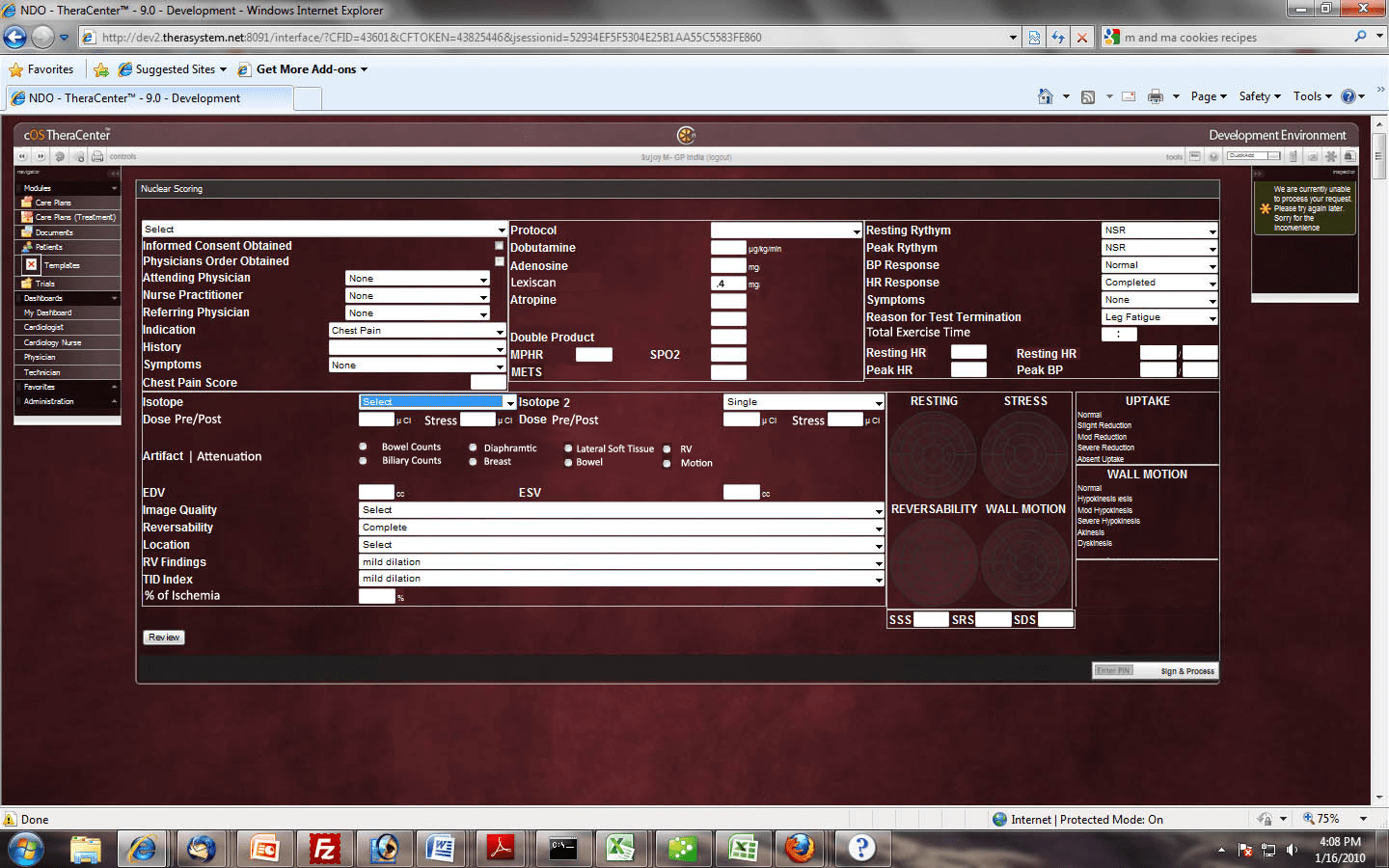Select Bowel Counts artifact radio button
Image resolution: width=1389 pixels, height=868 pixels.
click(363, 447)
